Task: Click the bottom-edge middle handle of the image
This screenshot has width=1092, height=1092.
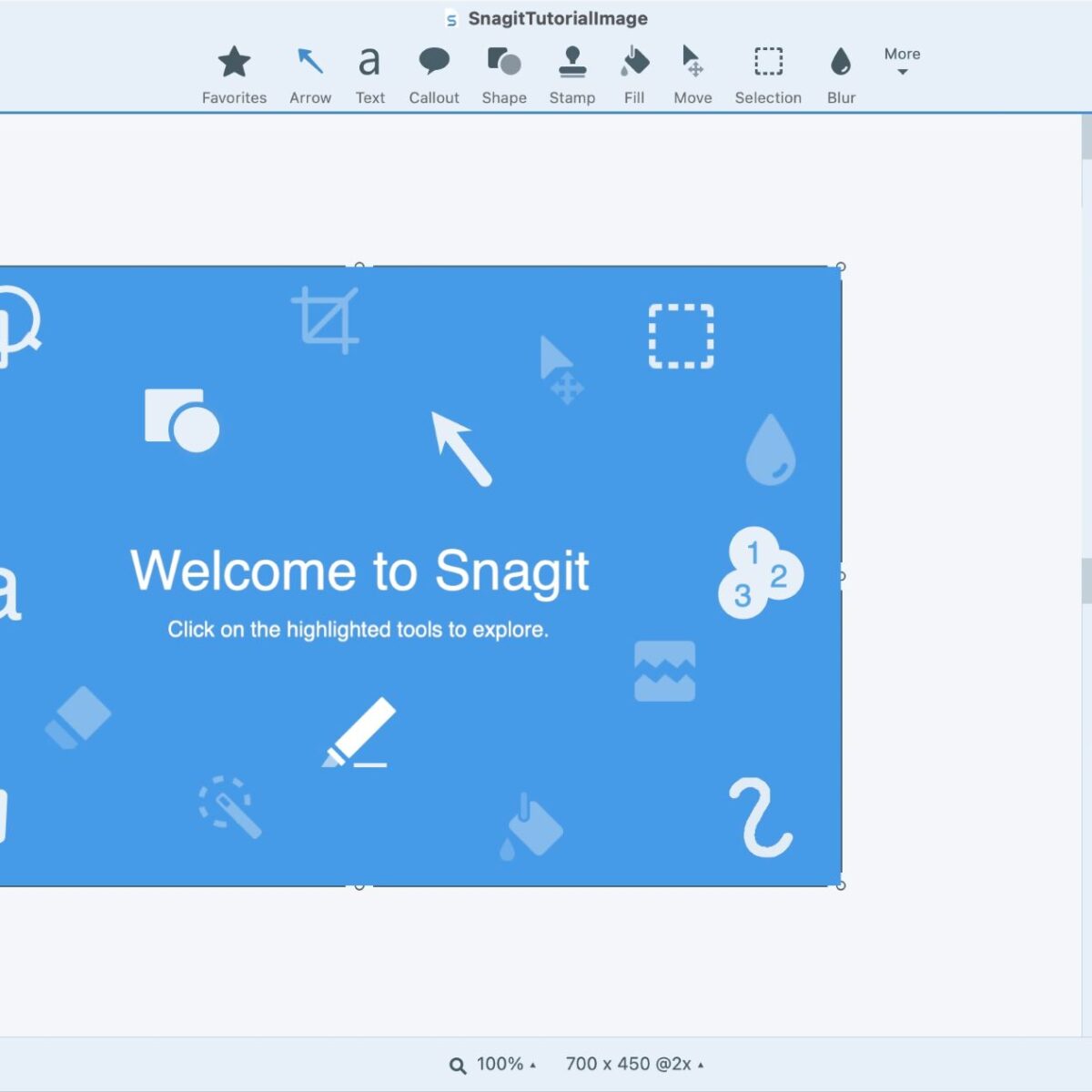Action: [x=359, y=885]
